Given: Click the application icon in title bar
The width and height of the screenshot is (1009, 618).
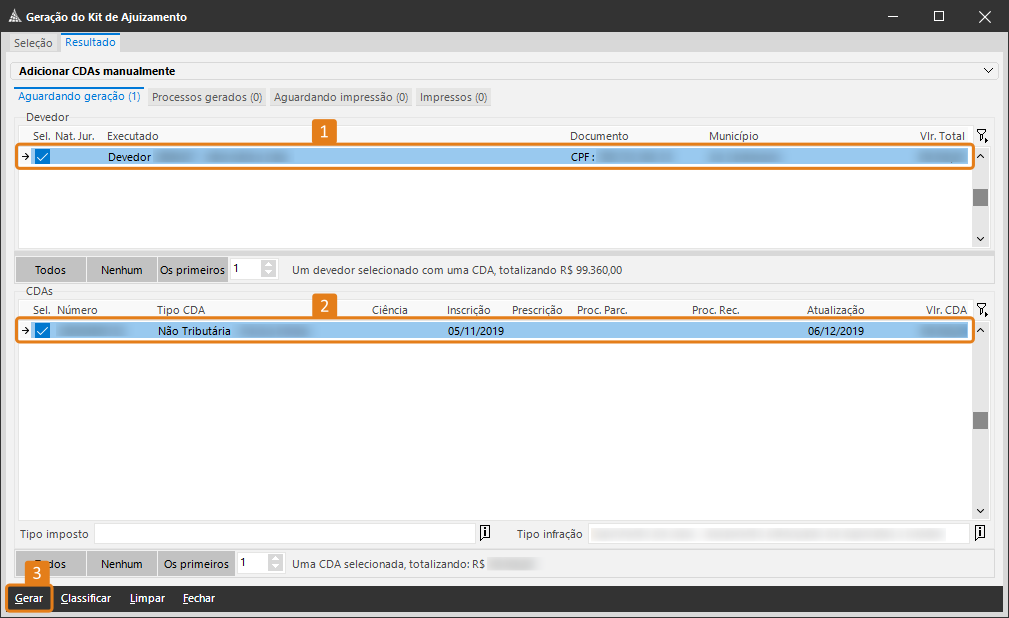Looking at the screenshot, I should point(14,17).
